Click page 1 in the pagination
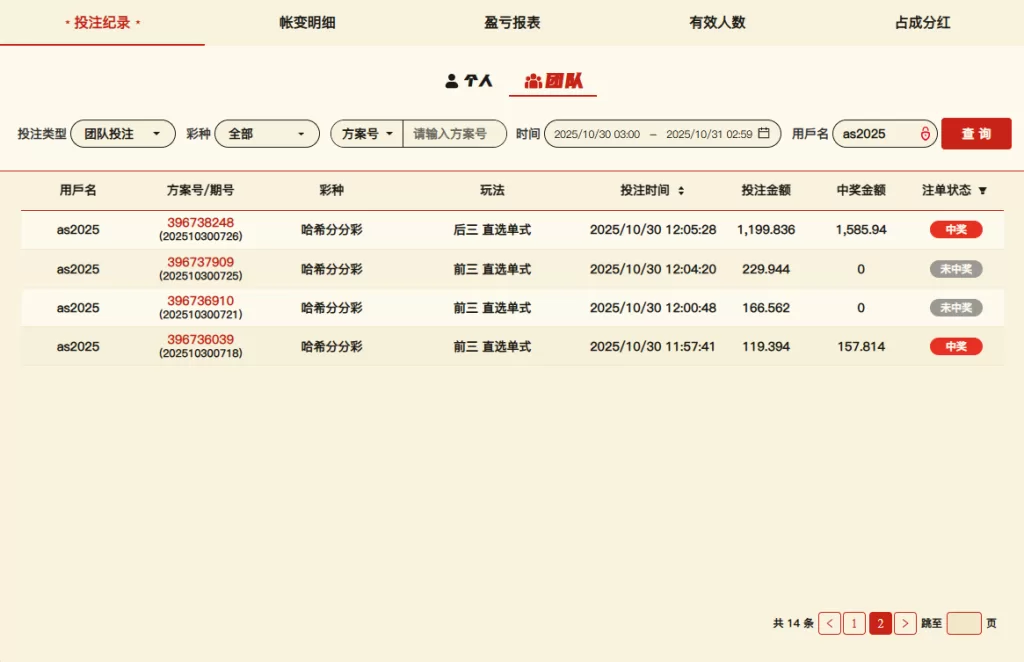The image size is (1024, 662). [854, 623]
